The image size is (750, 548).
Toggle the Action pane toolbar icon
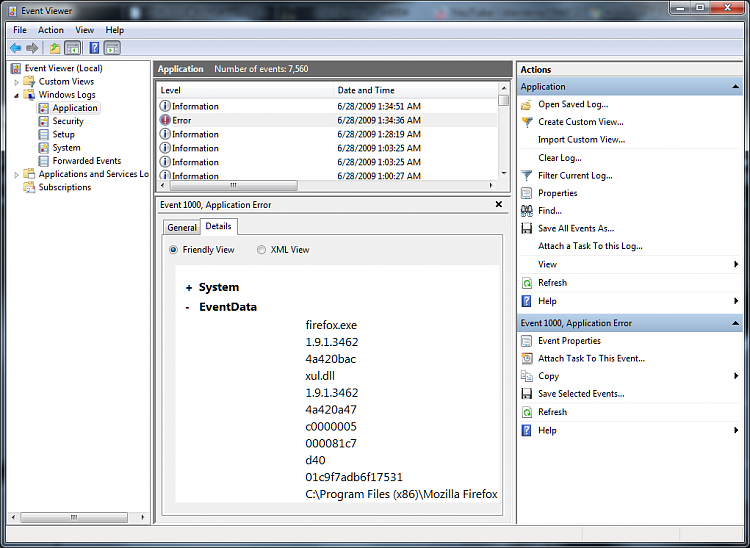pos(112,48)
